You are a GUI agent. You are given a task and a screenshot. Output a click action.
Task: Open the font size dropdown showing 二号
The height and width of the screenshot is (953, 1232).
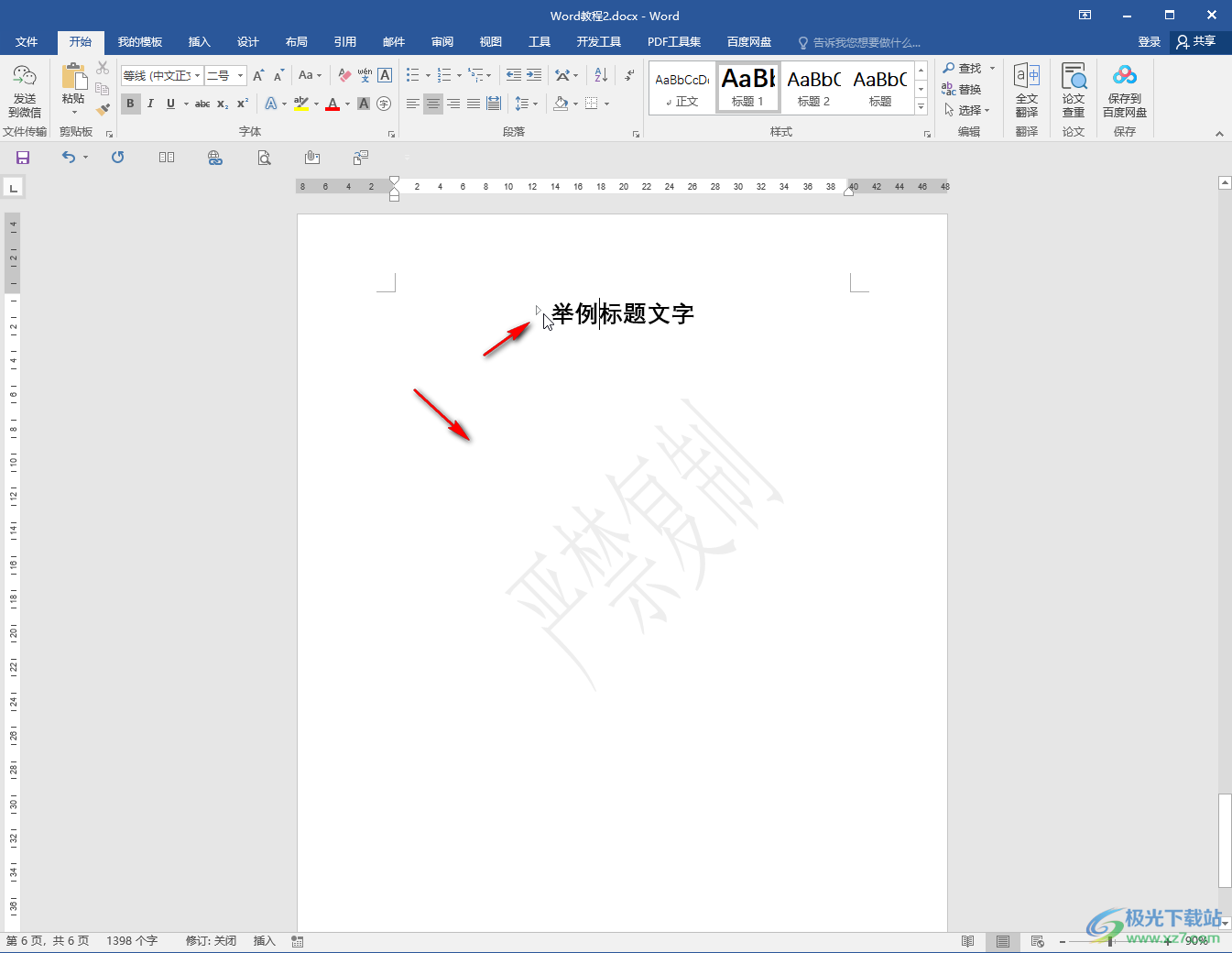[x=241, y=75]
